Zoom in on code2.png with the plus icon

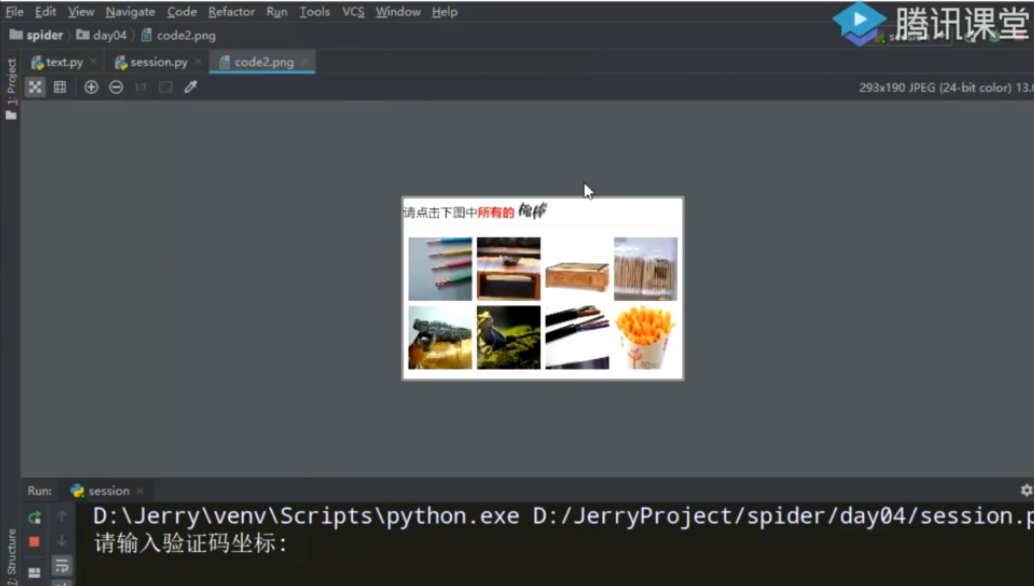pyautogui.click(x=90, y=87)
